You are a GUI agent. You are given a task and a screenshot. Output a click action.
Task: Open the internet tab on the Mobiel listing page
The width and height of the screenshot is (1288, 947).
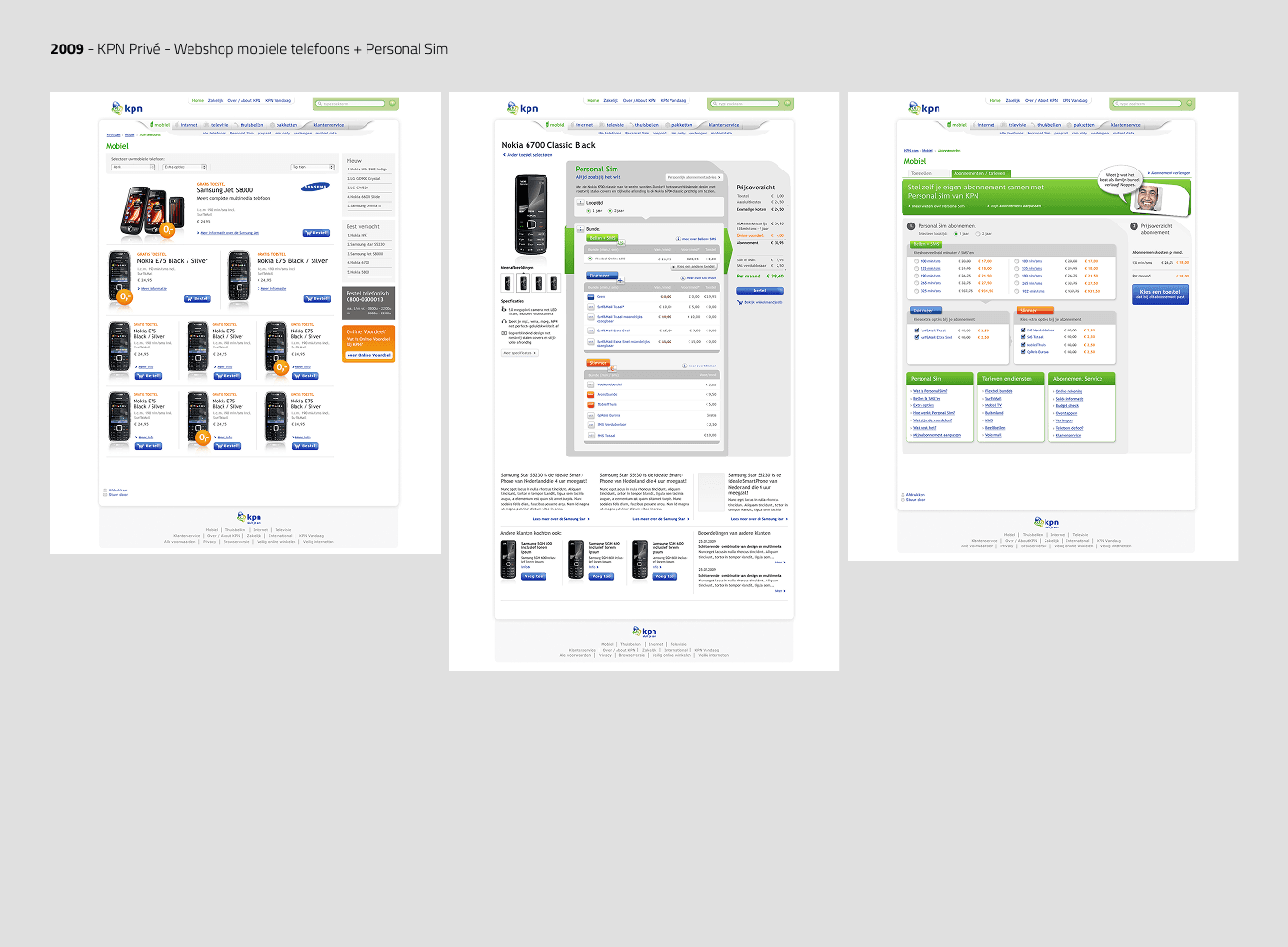[x=188, y=125]
